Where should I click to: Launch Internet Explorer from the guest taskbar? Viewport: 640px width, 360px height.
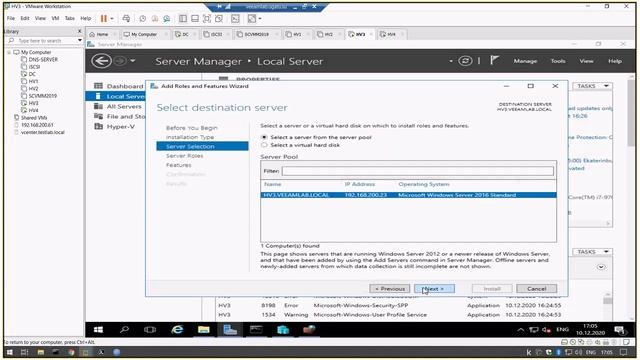(177, 330)
